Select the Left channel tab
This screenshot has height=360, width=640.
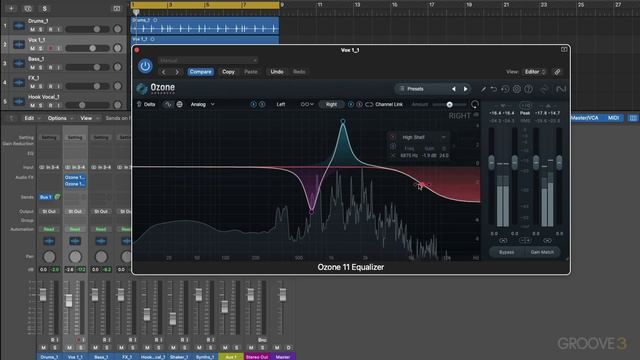(281, 104)
